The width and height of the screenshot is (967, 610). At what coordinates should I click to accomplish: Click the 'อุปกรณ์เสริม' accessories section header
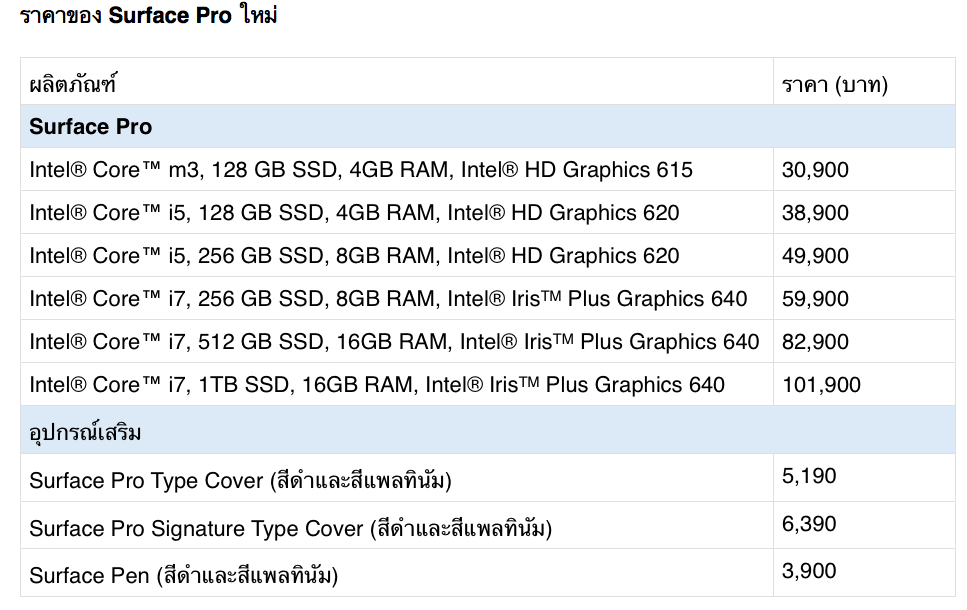(85, 432)
